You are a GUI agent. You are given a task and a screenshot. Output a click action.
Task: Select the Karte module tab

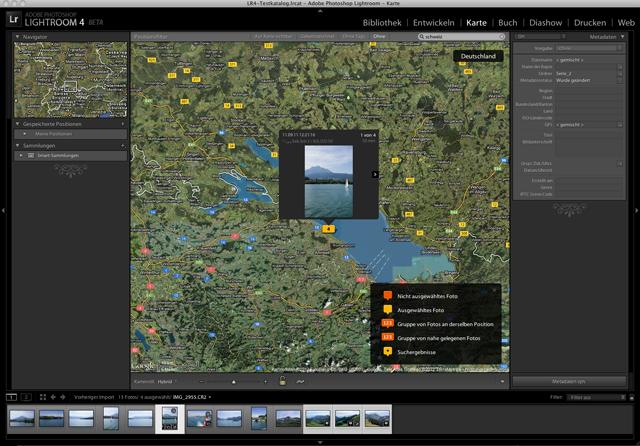click(476, 23)
